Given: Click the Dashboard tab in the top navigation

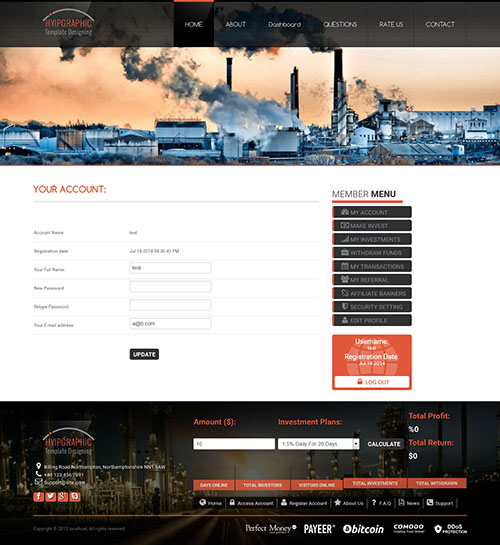Looking at the screenshot, I should (285, 24).
